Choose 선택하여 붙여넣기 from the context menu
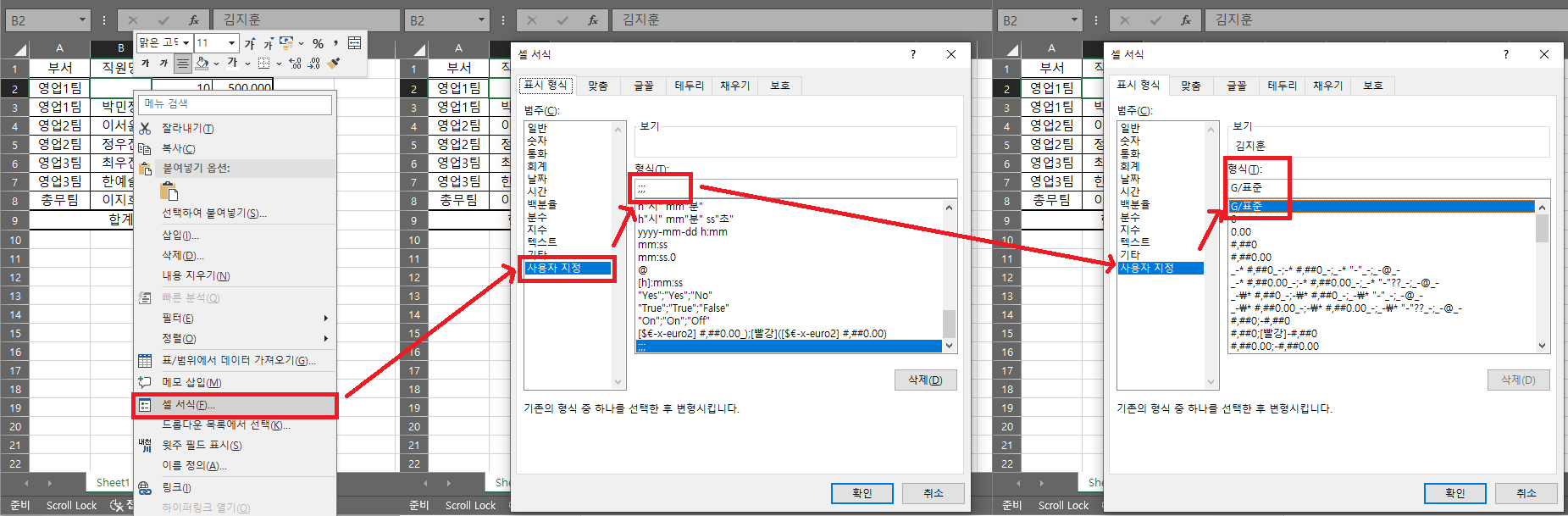 235,214
